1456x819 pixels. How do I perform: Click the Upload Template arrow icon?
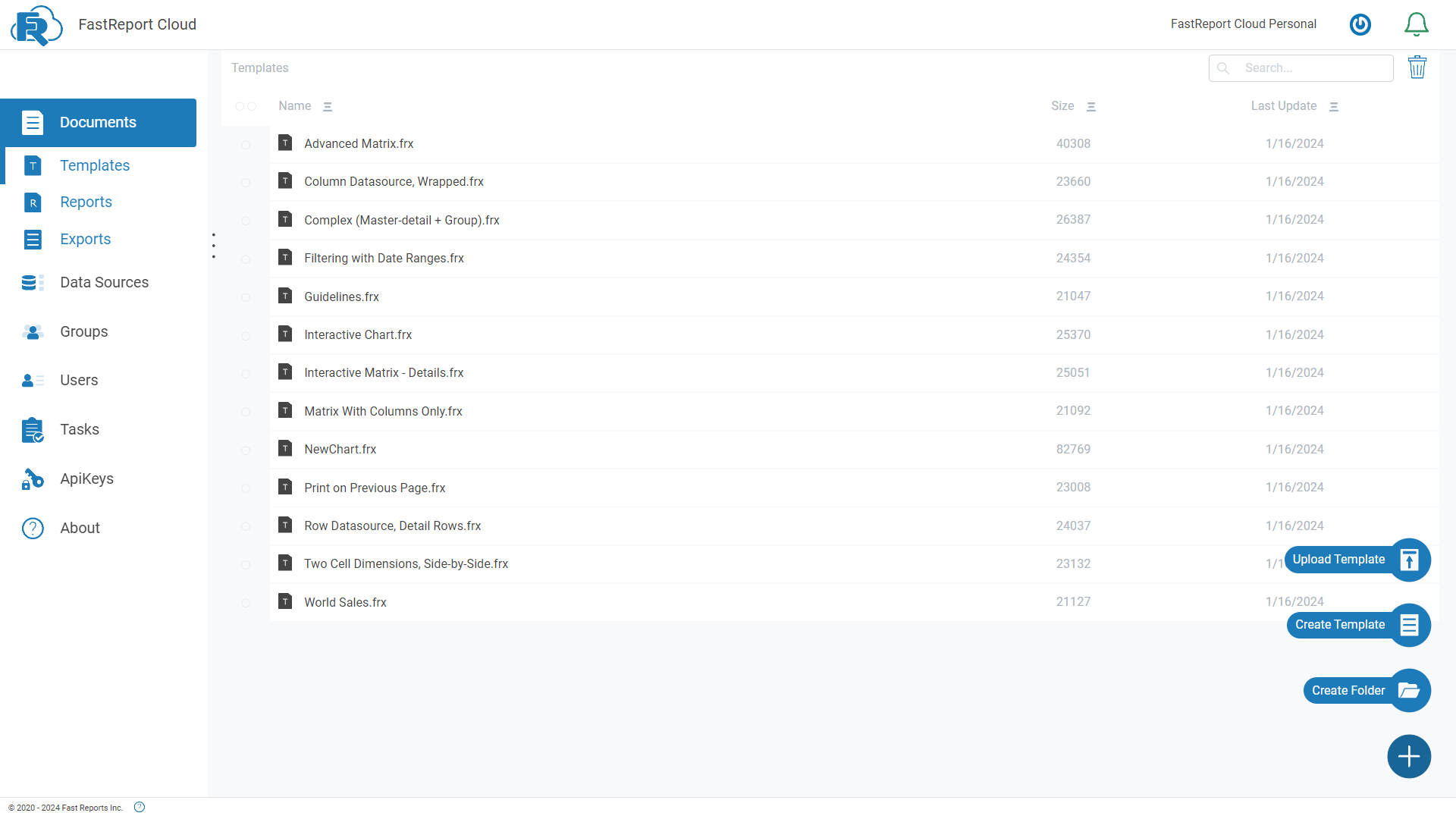coord(1409,560)
